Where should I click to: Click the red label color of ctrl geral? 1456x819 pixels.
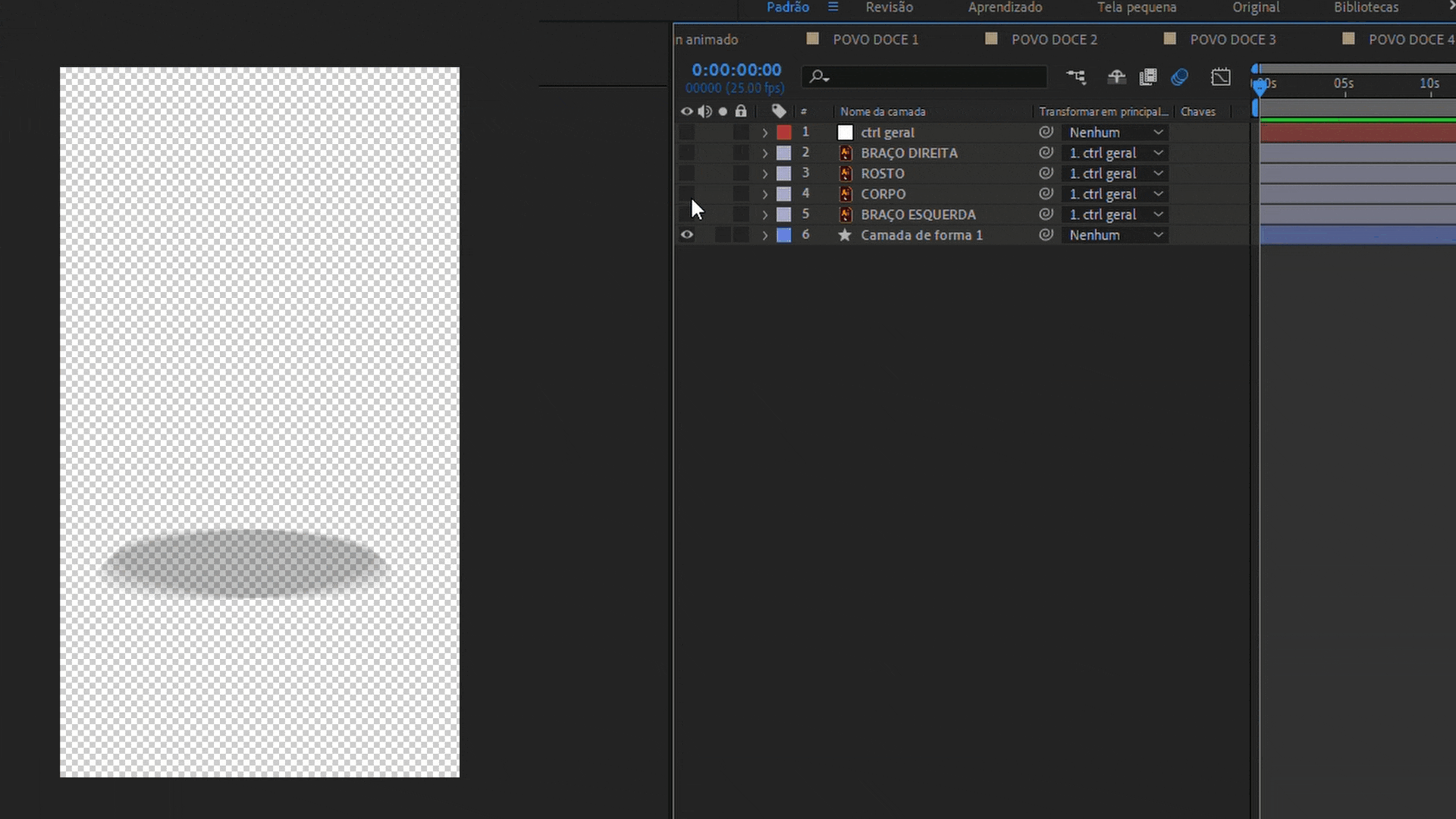click(x=784, y=133)
